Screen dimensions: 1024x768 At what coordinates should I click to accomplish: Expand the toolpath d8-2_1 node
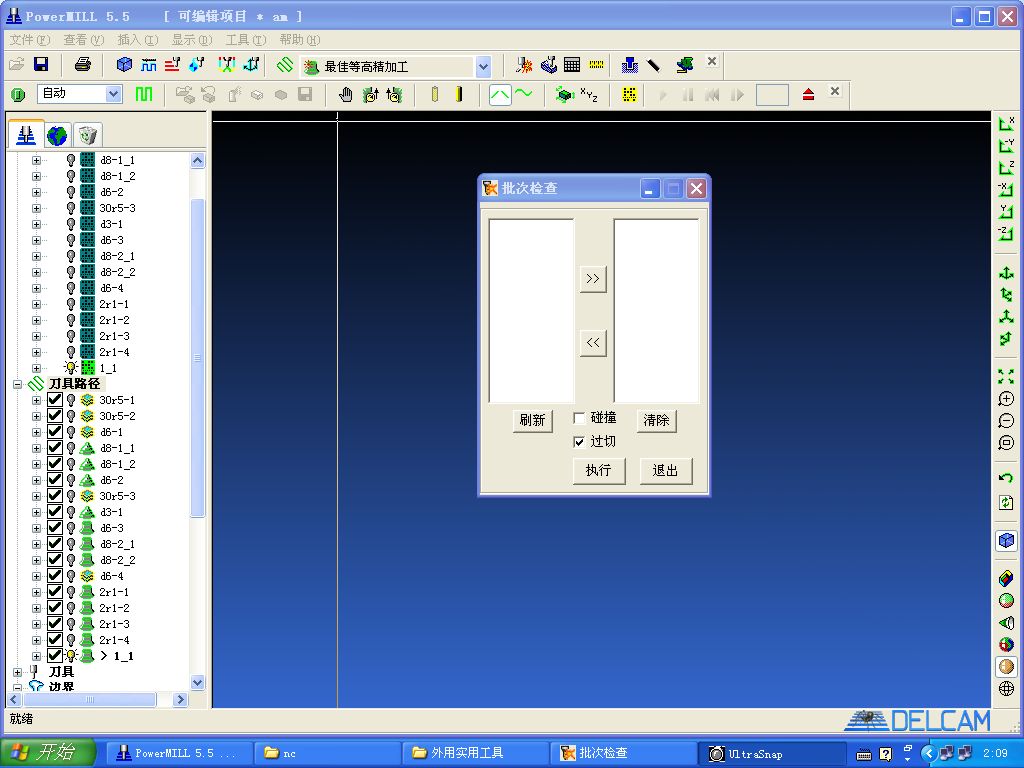(37, 544)
